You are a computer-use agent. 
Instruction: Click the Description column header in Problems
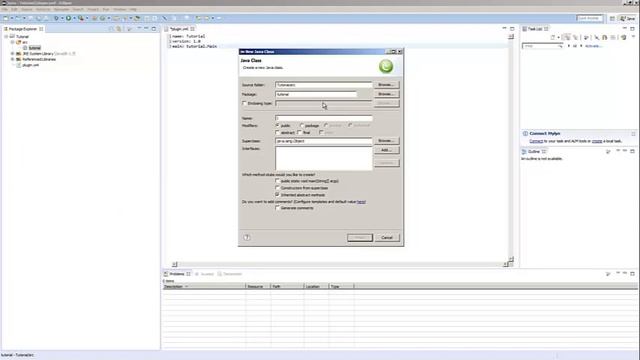(x=204, y=287)
